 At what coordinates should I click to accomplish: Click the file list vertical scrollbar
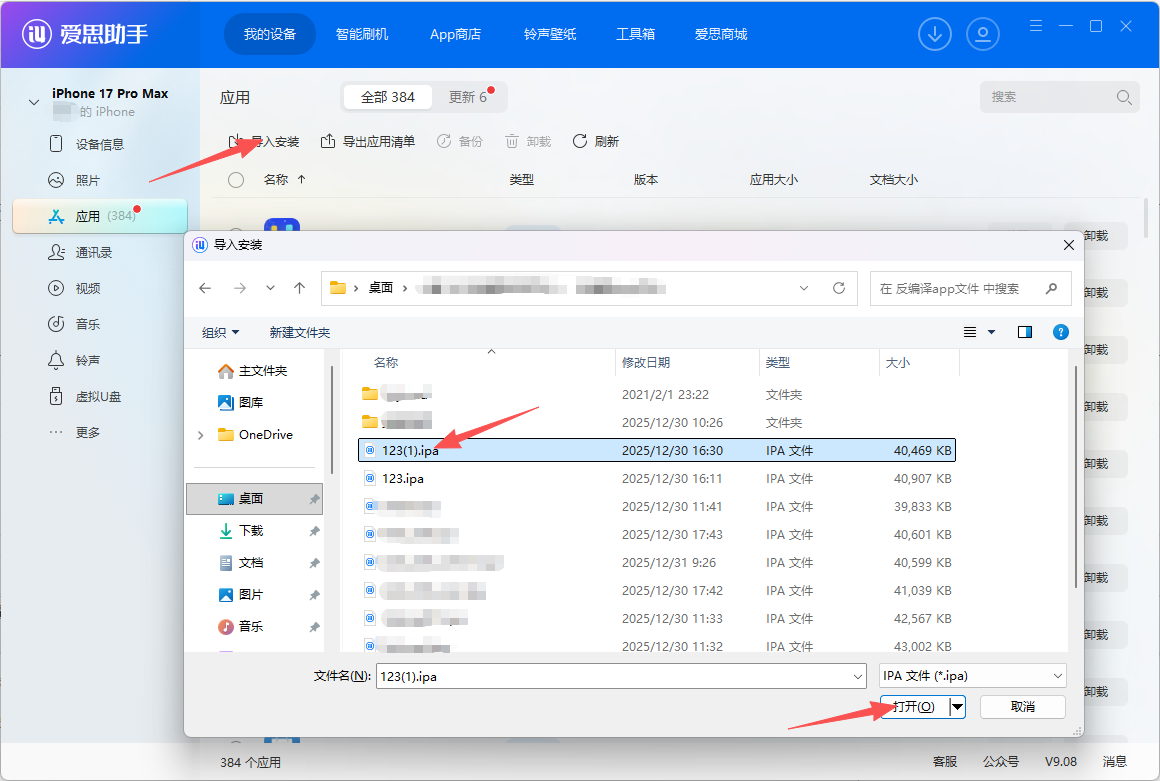[x=1075, y=480]
